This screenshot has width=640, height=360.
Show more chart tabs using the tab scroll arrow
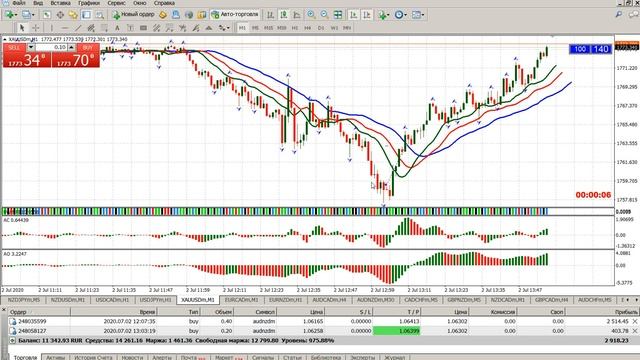point(636,300)
